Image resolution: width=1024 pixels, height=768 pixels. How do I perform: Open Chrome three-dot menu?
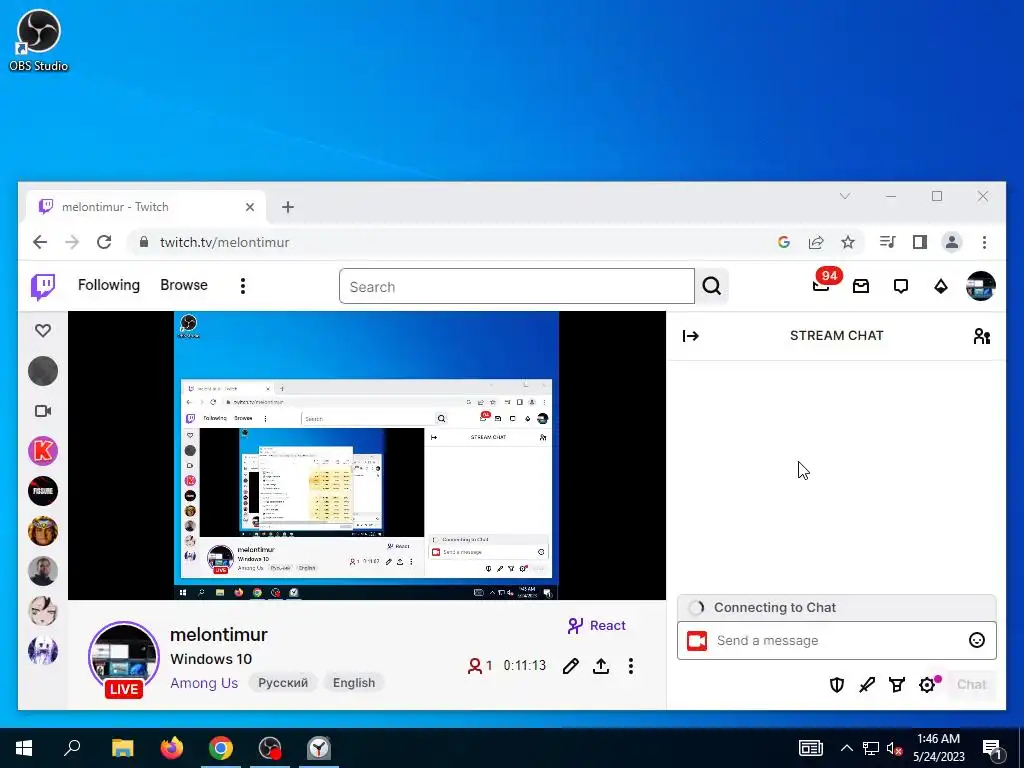(984, 242)
